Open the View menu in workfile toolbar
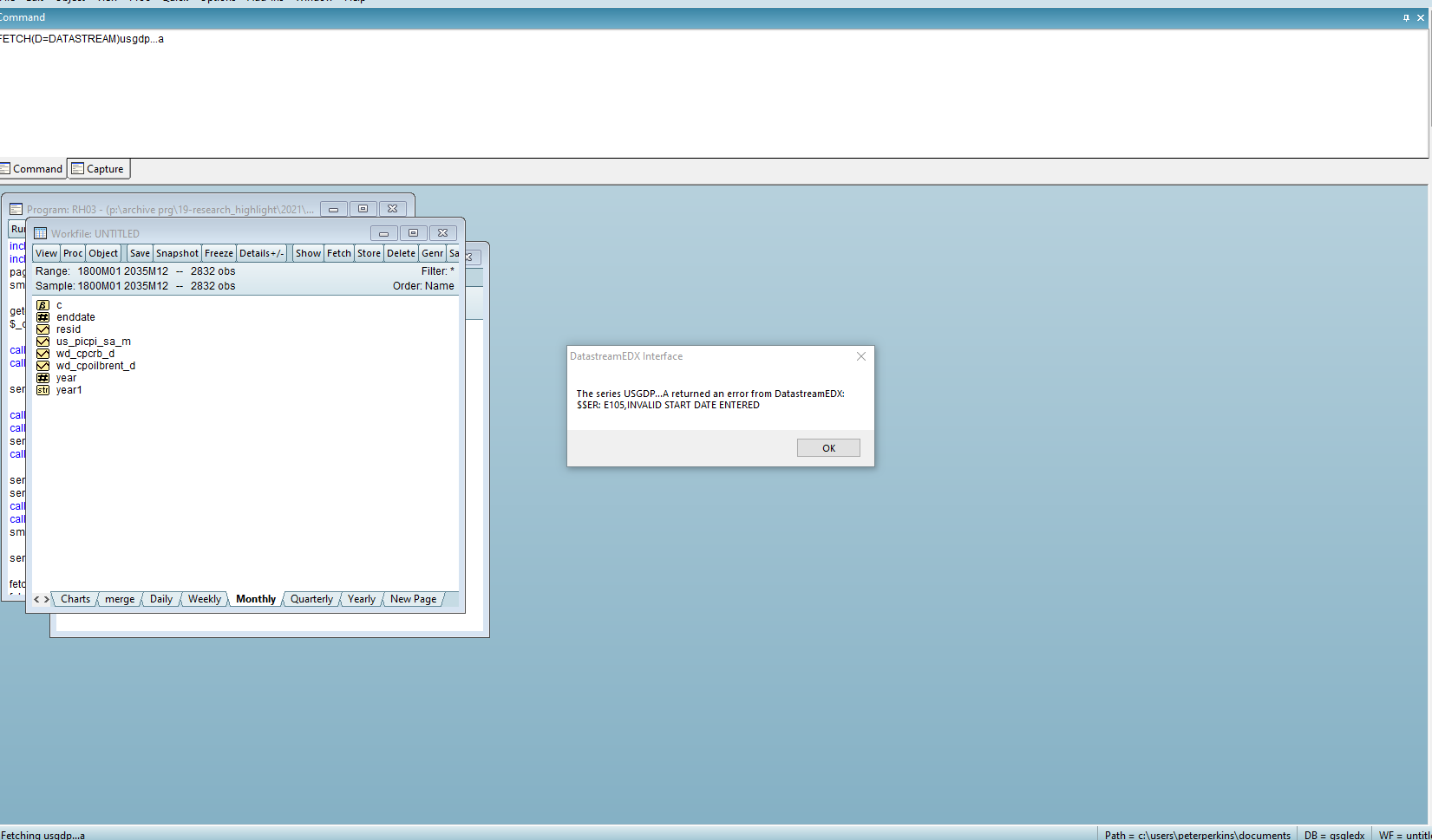1432x840 pixels. tap(46, 253)
